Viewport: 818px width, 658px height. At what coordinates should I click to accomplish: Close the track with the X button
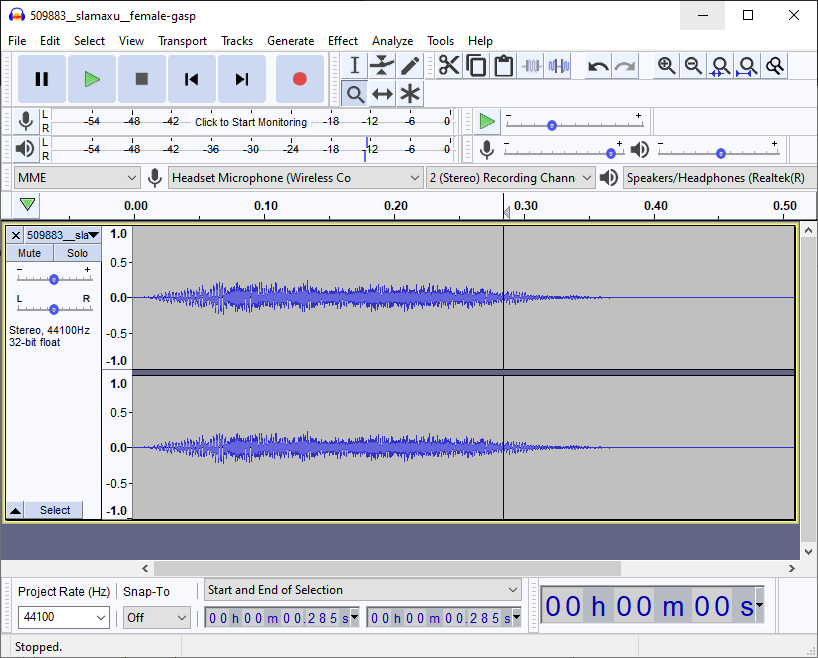(x=16, y=235)
